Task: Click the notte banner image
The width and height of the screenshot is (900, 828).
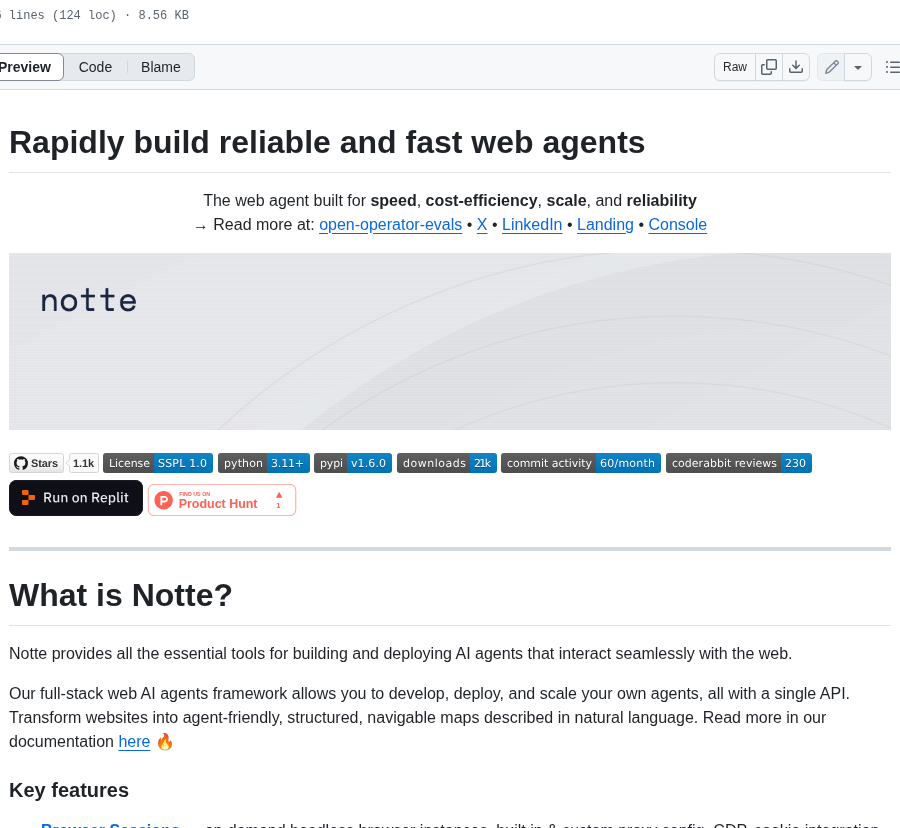Action: point(449,341)
